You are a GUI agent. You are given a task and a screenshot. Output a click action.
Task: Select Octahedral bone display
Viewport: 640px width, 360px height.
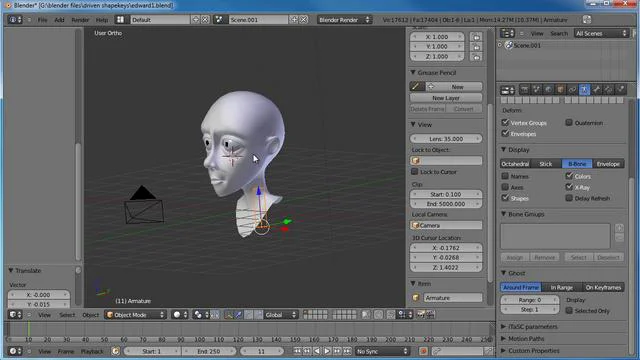(515, 164)
